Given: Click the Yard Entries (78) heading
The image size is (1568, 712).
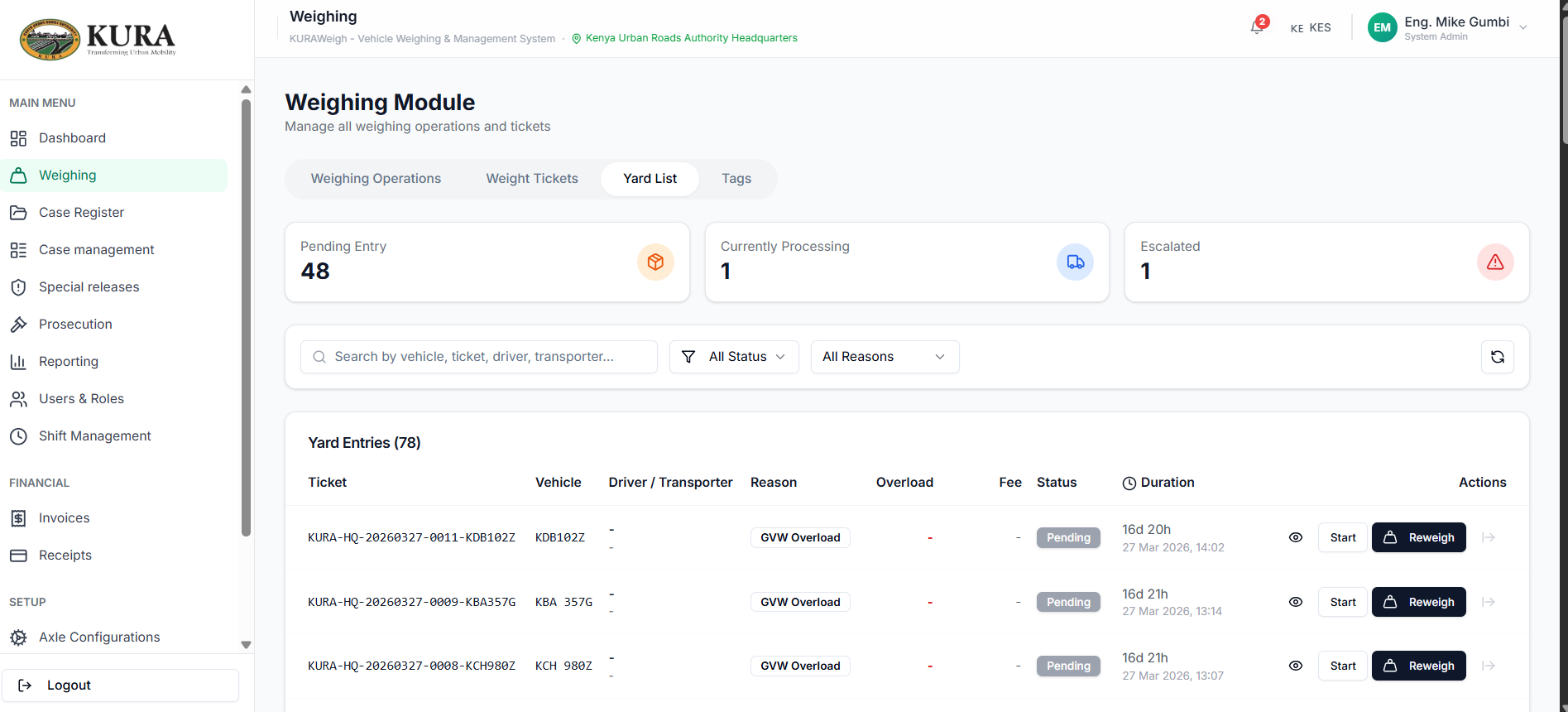Looking at the screenshot, I should click(364, 443).
